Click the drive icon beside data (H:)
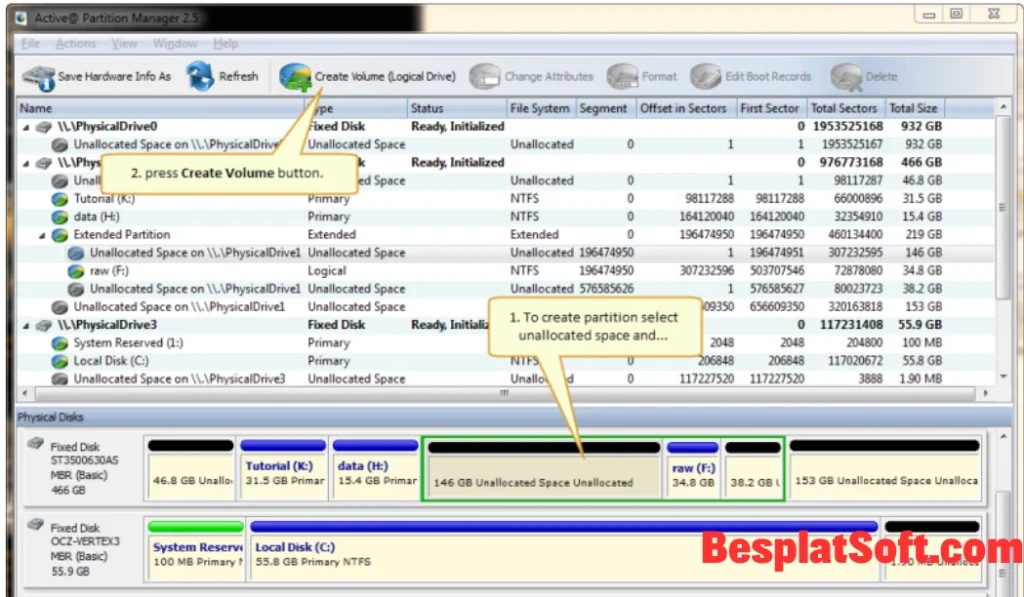This screenshot has height=597, width=1024. tap(59, 216)
